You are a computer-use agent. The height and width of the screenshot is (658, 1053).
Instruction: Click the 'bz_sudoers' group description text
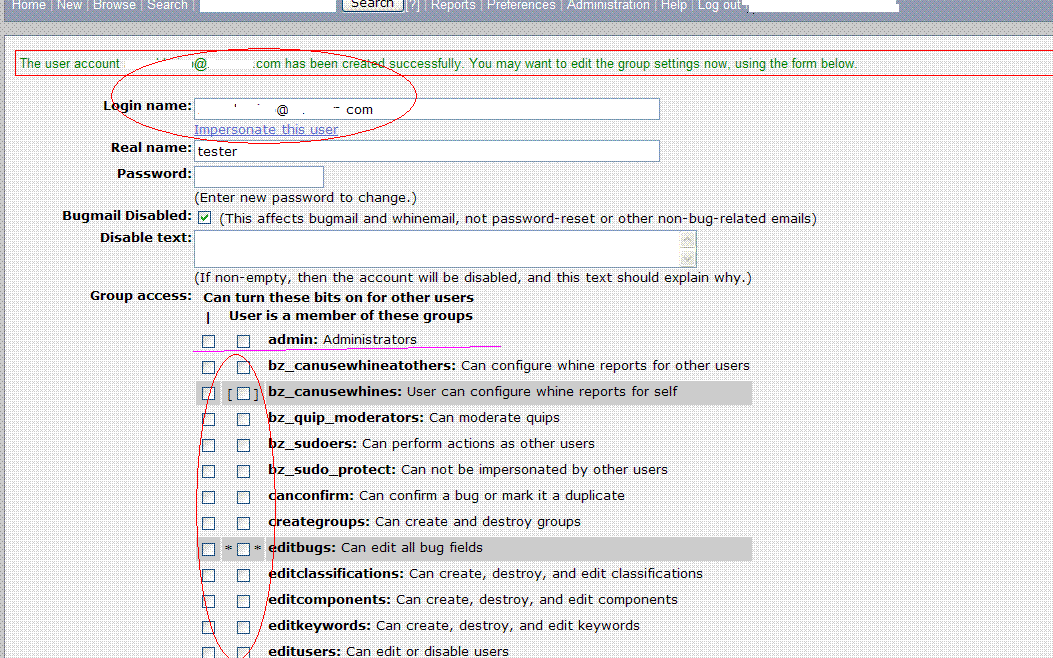point(431,444)
